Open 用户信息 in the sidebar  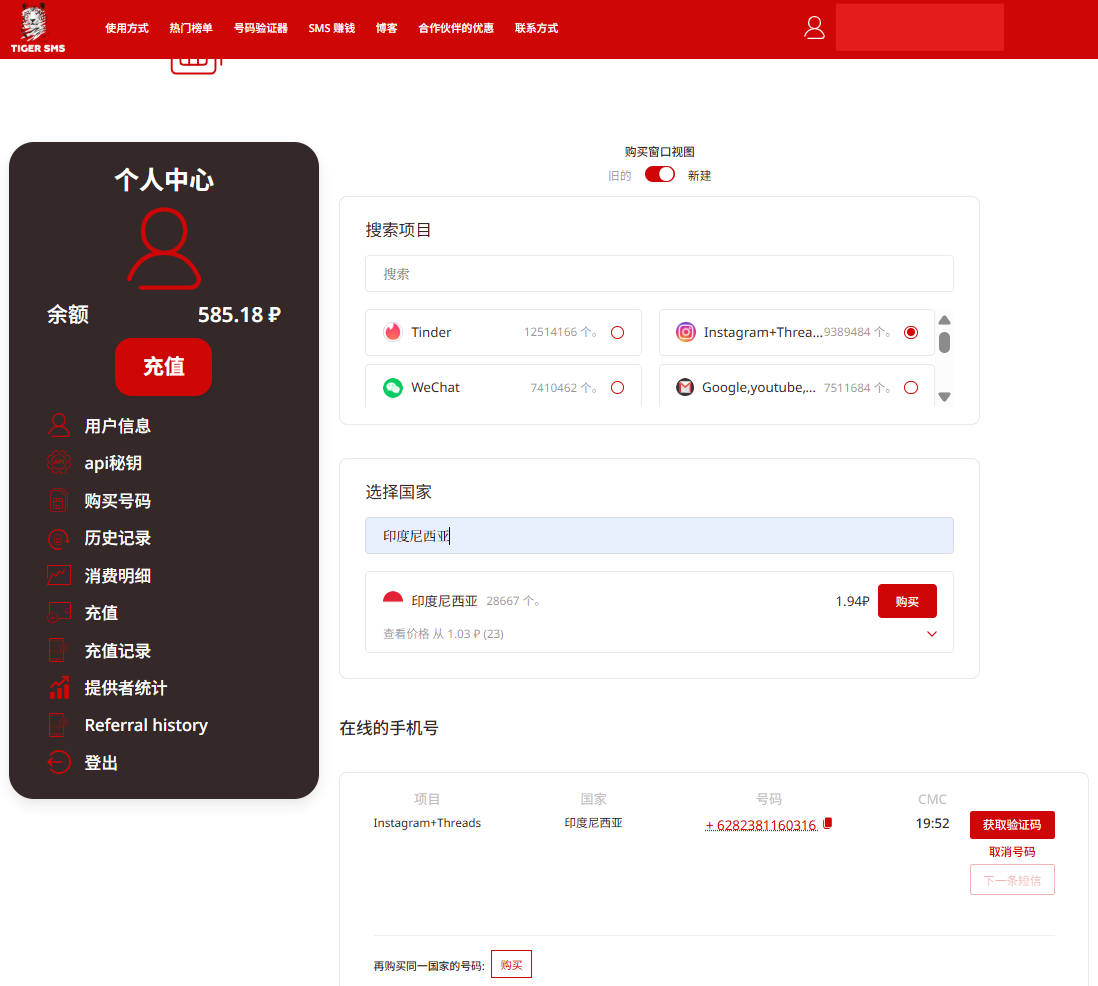(x=118, y=425)
